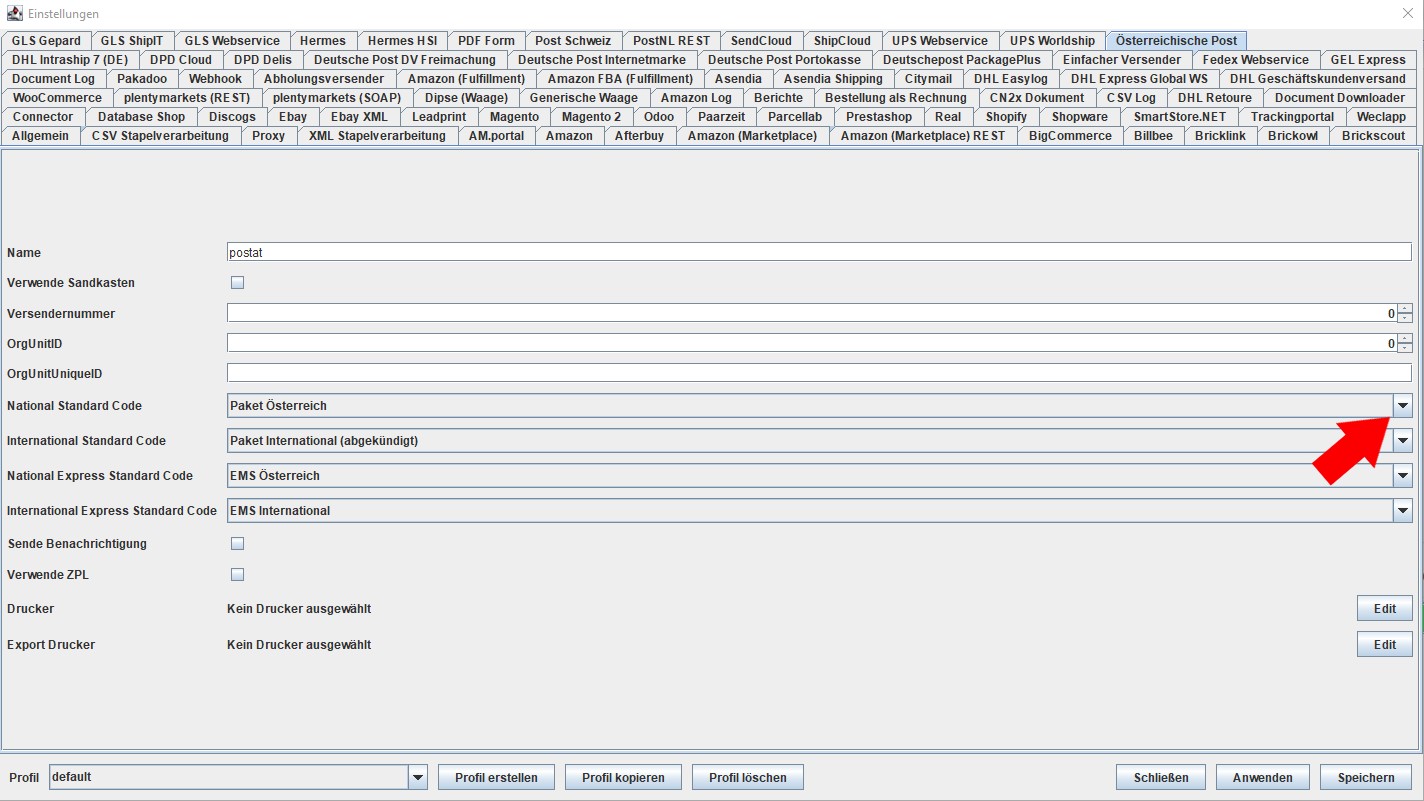Switch to the SendCloud tab

(x=761, y=41)
